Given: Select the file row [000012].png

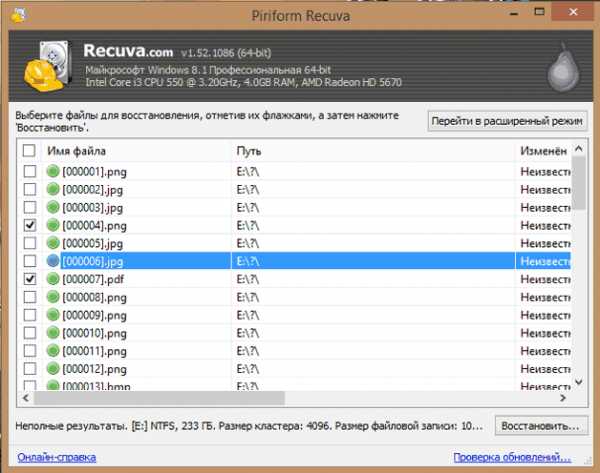Looking at the screenshot, I should point(294,369).
